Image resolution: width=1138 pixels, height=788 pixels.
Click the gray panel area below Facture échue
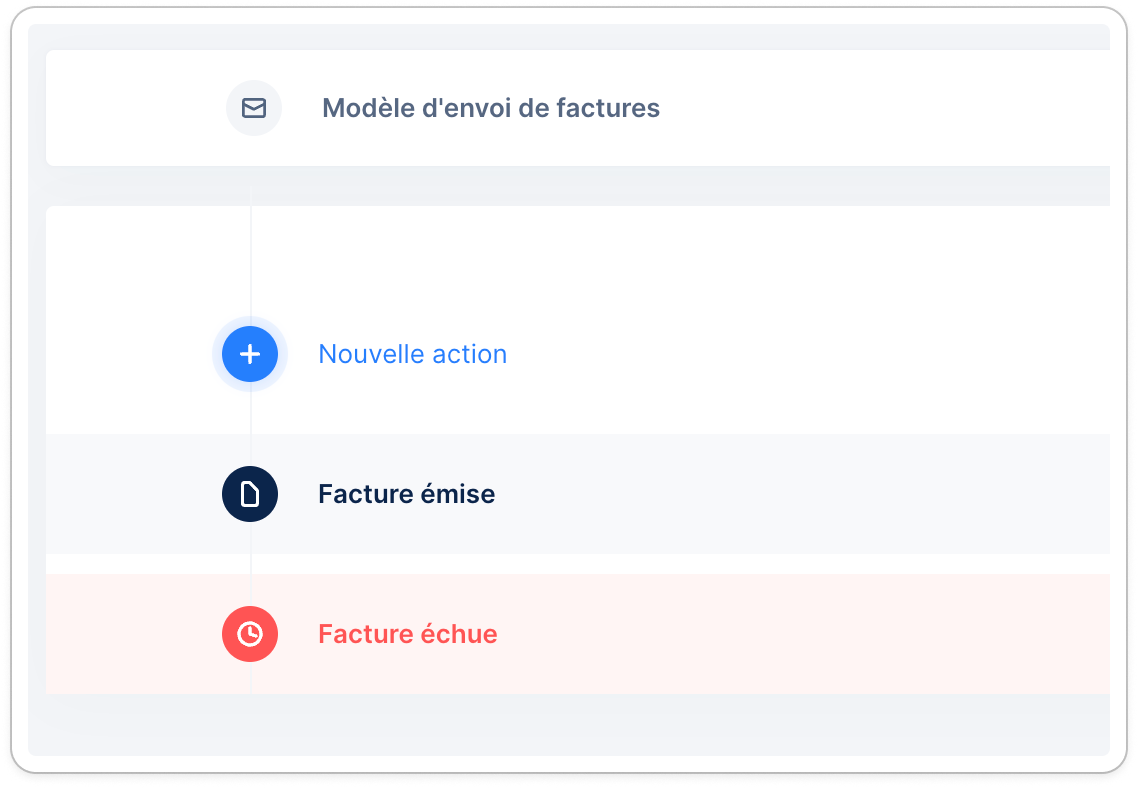pos(569,724)
